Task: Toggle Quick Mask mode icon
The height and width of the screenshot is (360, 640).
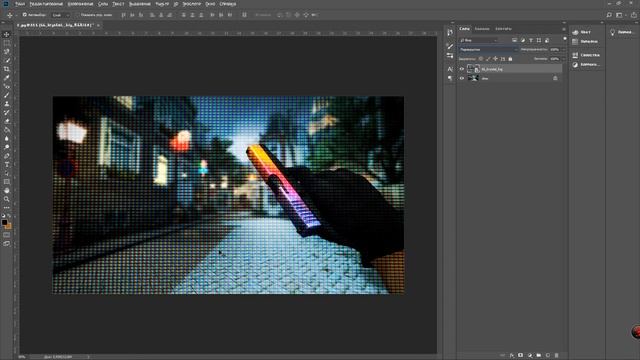Action: (7, 235)
